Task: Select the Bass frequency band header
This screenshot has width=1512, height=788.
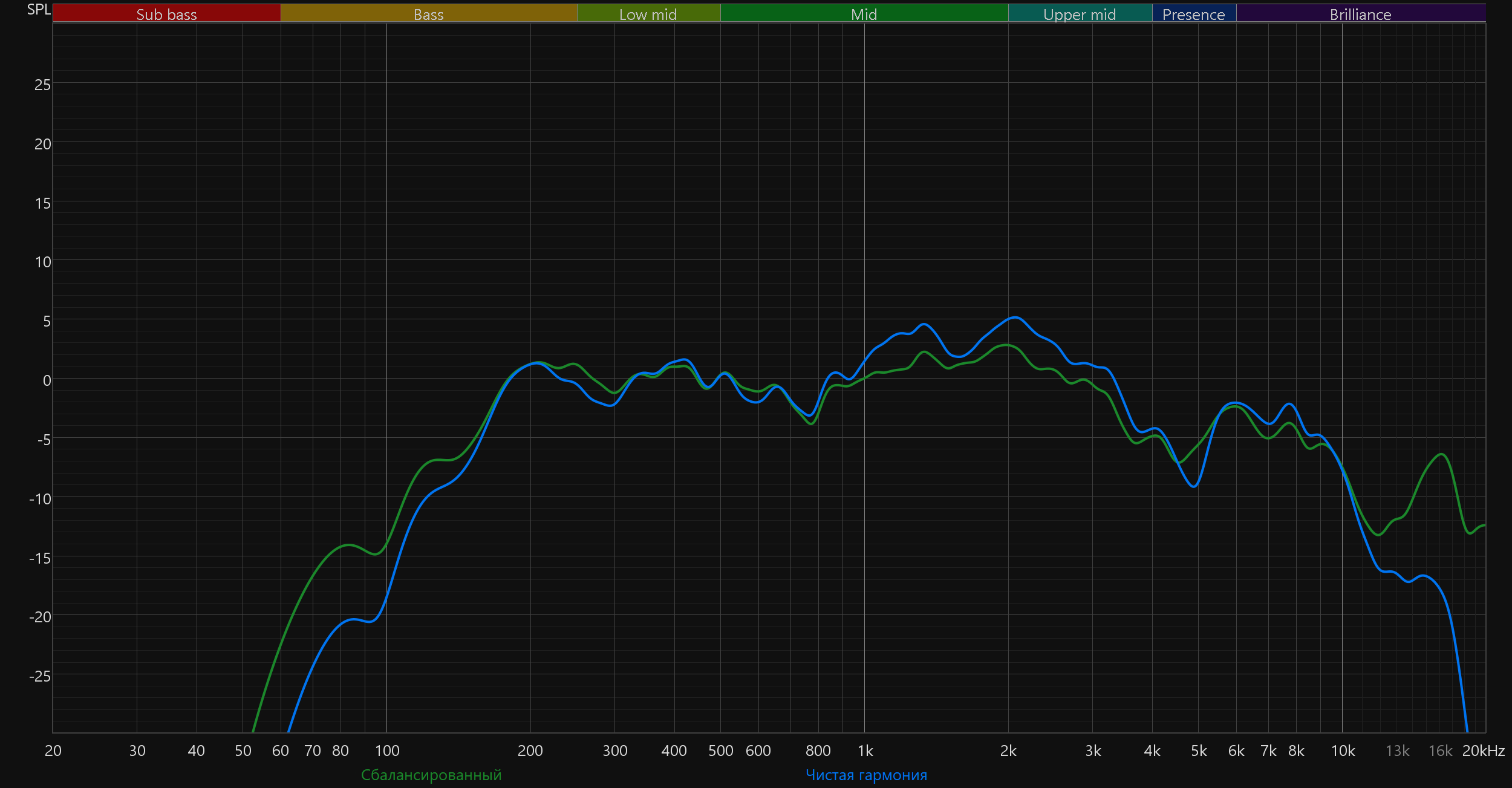Action: (428, 14)
